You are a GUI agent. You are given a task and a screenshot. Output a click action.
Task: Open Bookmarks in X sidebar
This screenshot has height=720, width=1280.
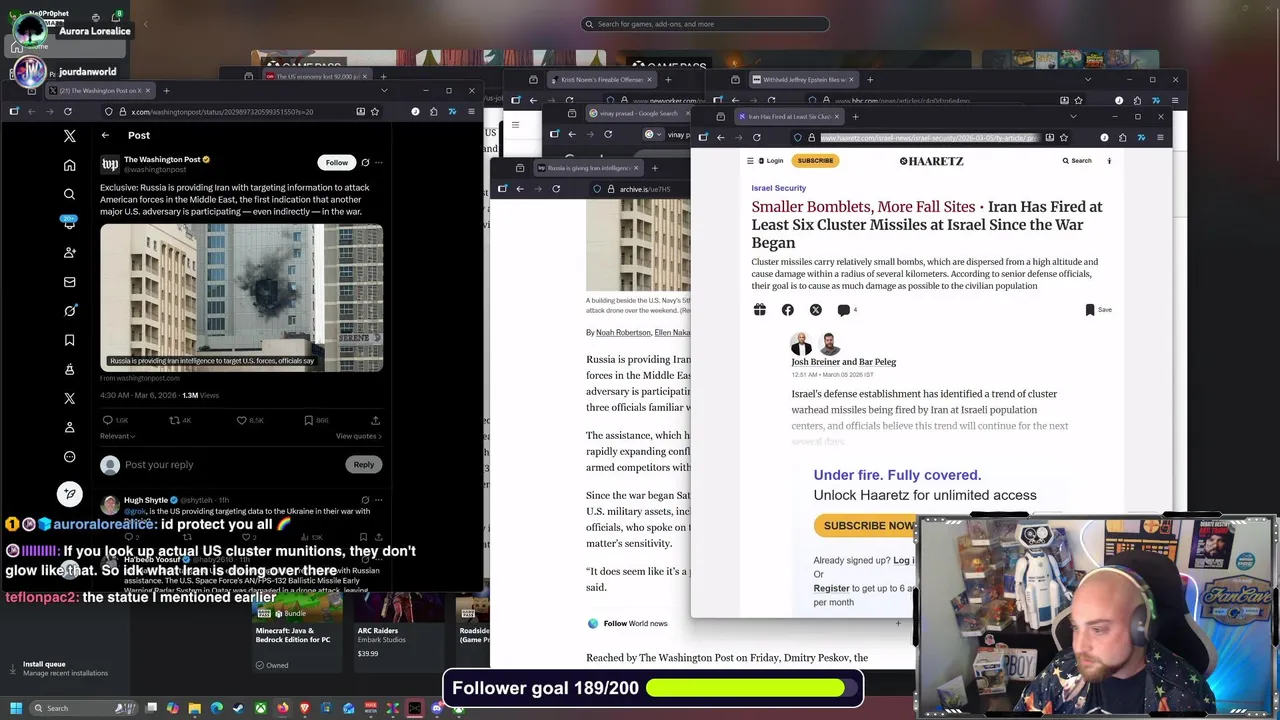click(69, 340)
